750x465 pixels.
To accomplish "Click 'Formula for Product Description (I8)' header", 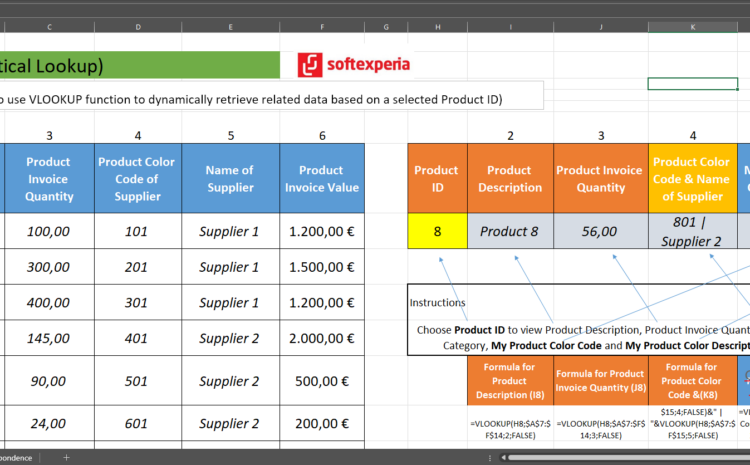I will point(510,381).
